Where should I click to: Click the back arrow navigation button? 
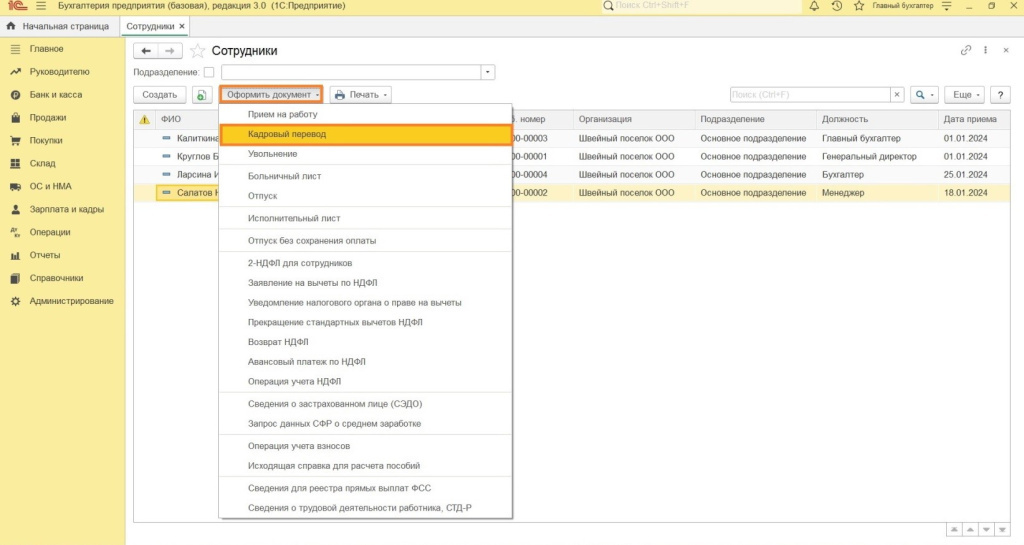146,51
